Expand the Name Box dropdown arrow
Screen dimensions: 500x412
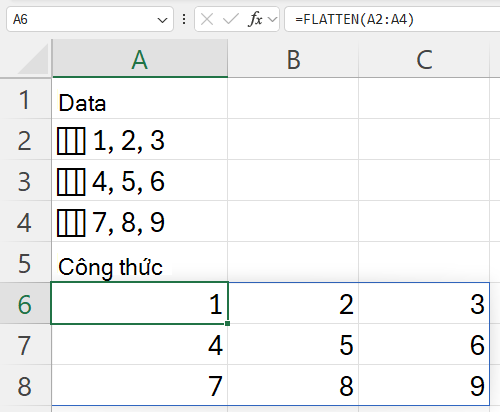click(x=162, y=20)
